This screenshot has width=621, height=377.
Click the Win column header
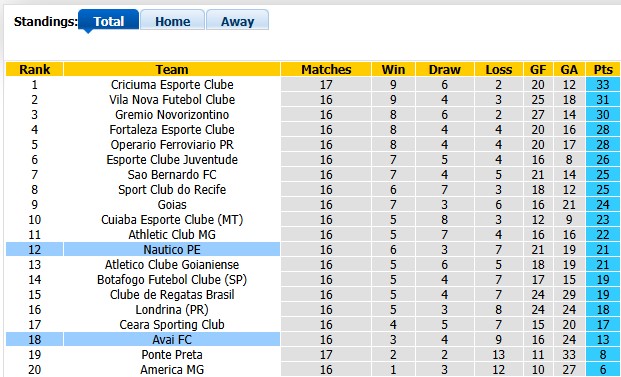pos(393,69)
